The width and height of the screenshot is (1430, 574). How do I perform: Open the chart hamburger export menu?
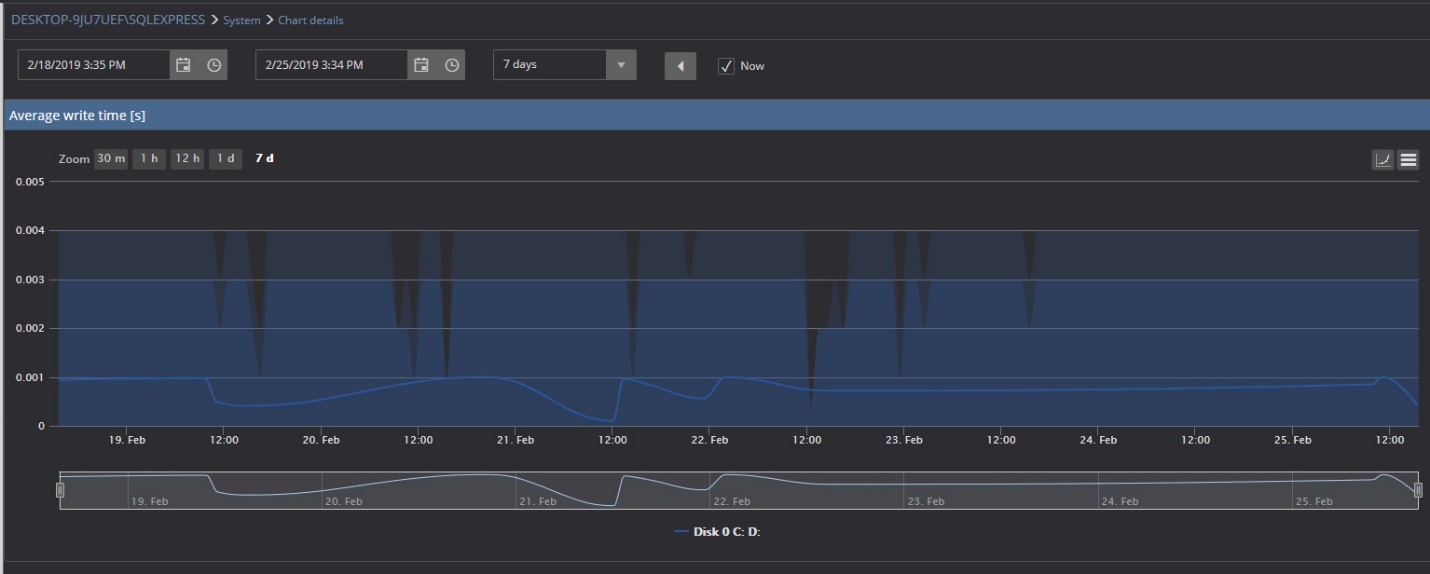click(1408, 160)
